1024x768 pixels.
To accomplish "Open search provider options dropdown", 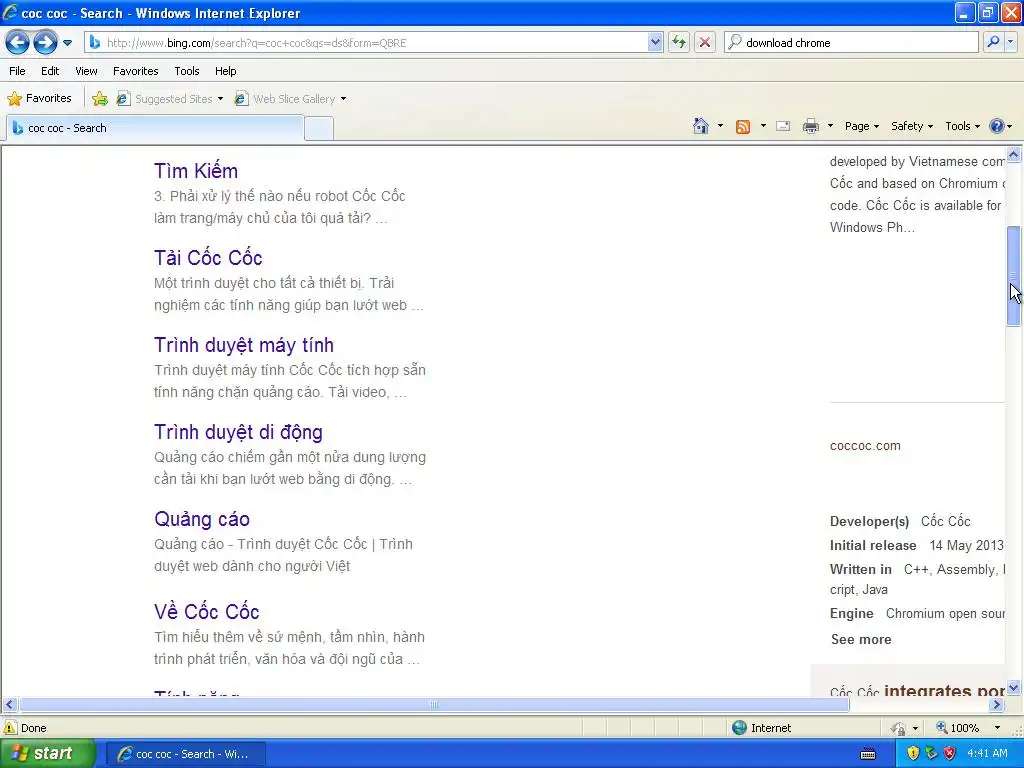I will 1010,42.
